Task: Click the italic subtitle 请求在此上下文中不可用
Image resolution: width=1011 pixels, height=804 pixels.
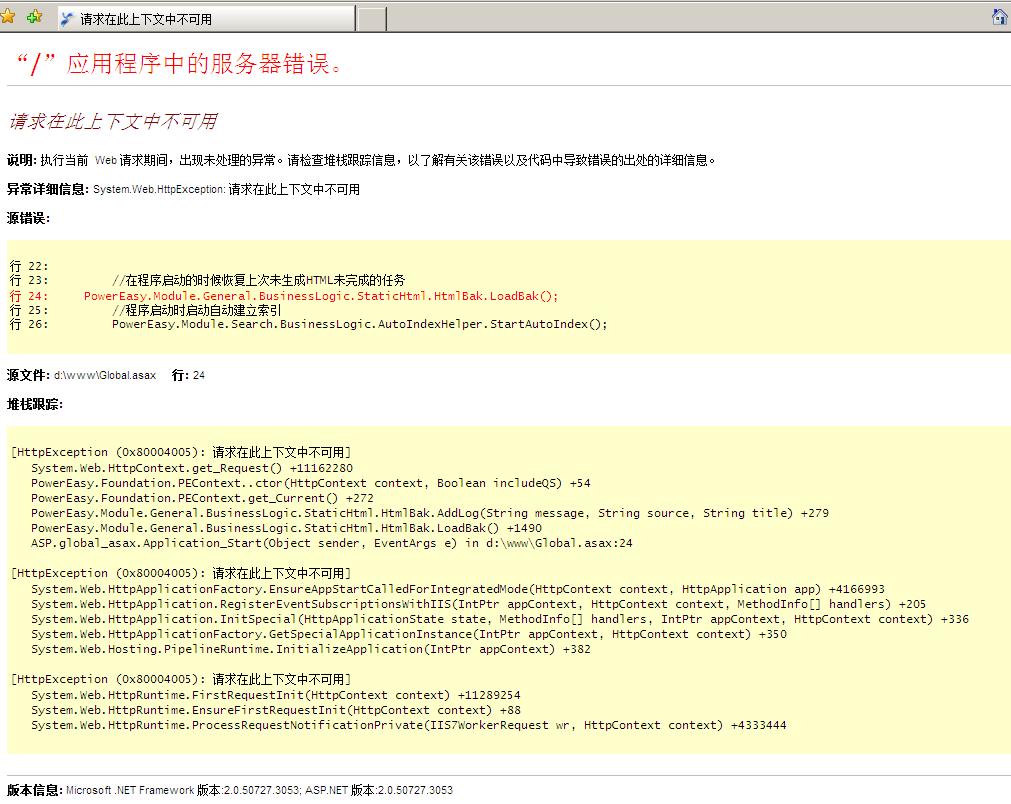Action: 112,122
